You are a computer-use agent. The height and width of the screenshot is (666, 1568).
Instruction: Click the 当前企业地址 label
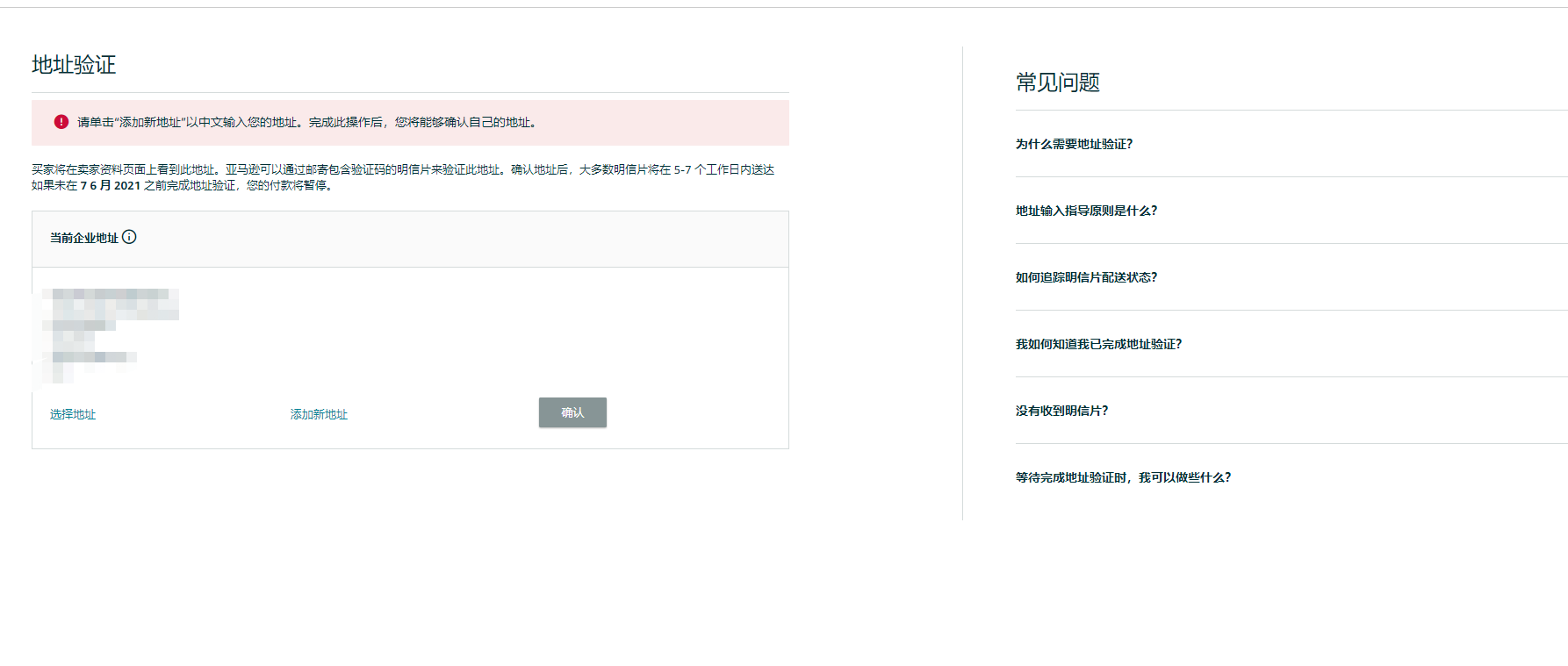click(x=83, y=238)
